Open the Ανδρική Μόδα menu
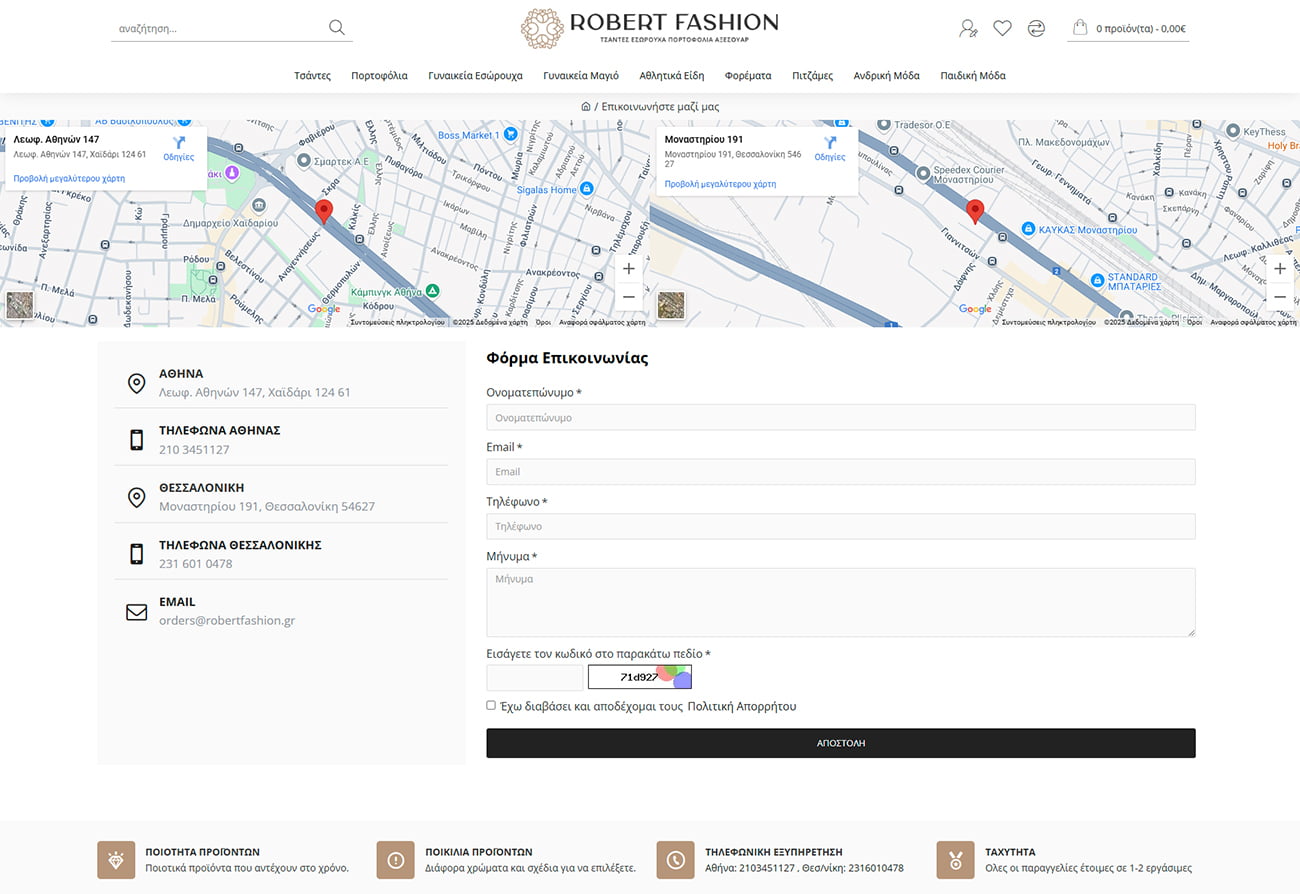Screen dimensions: 1300x894 (886, 76)
